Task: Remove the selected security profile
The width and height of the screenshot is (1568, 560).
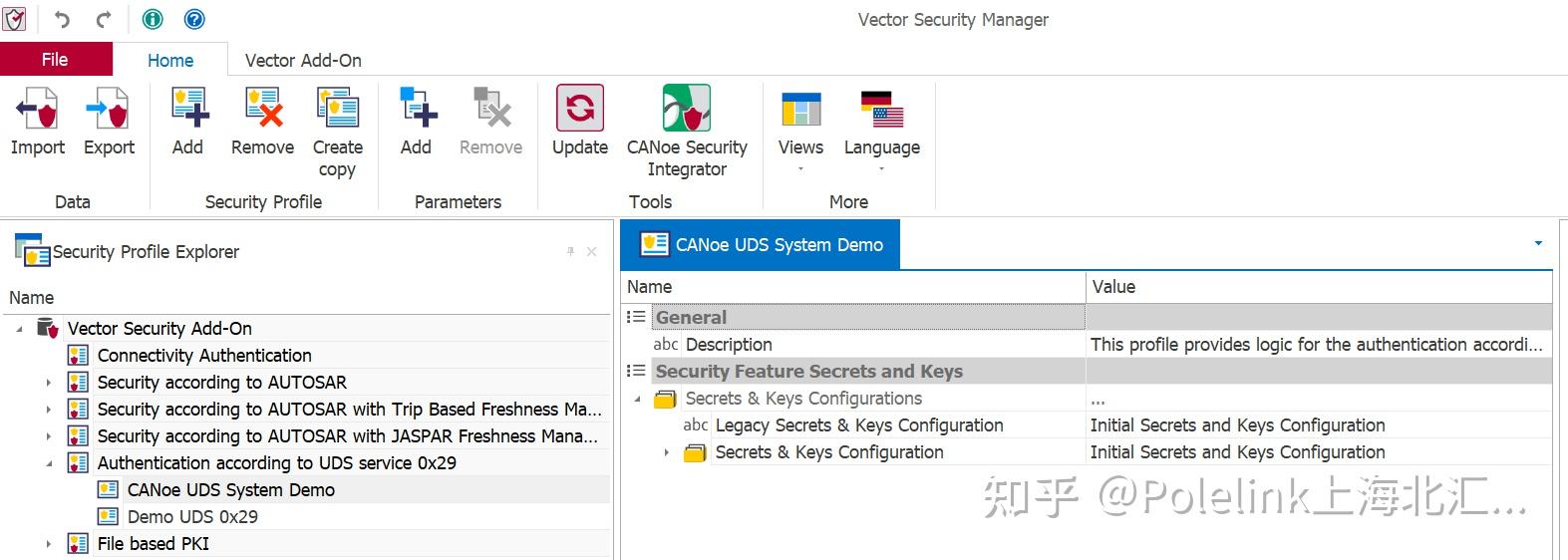Action: tap(262, 111)
